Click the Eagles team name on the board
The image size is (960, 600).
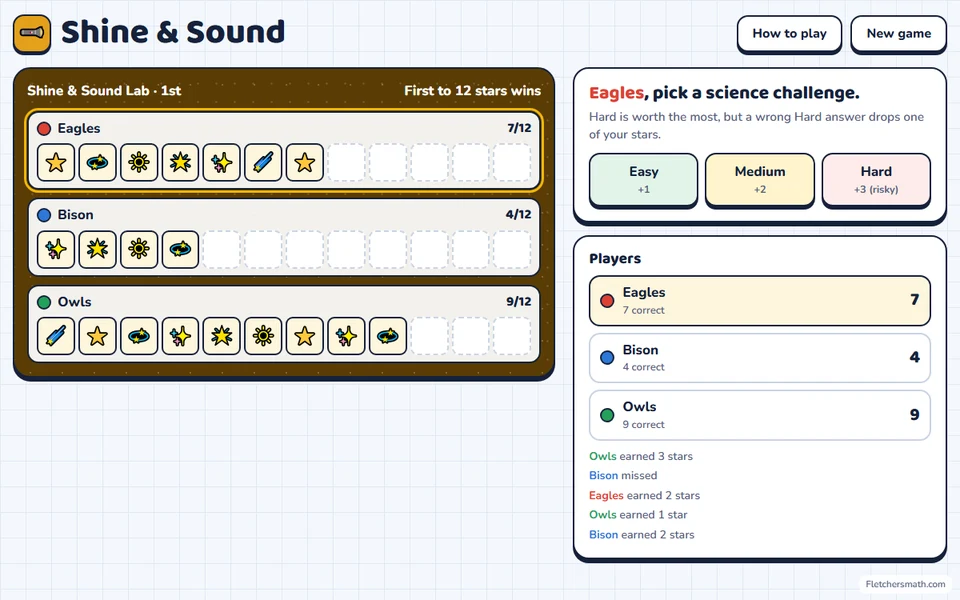tap(79, 128)
